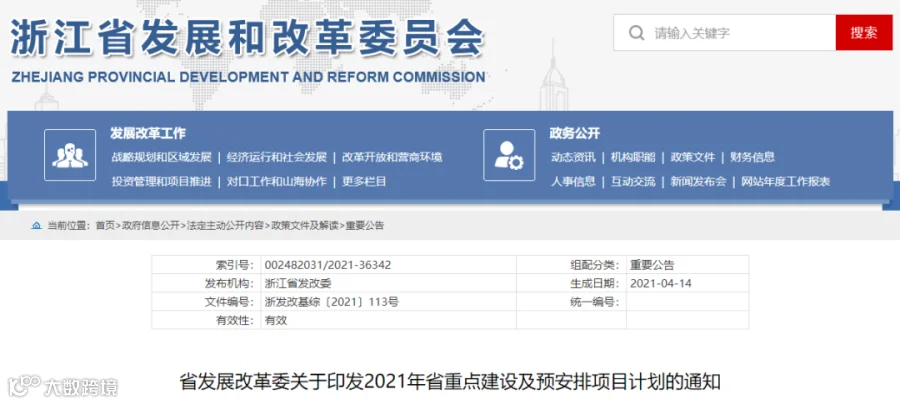
Task: Go to 首页 in breadcrumb
Action: [x=105, y=226]
